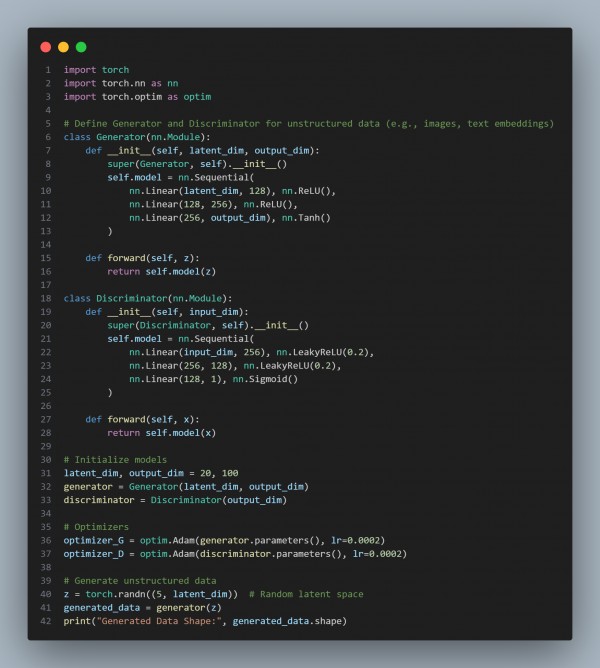Click the green maximize dot

tap(81, 47)
